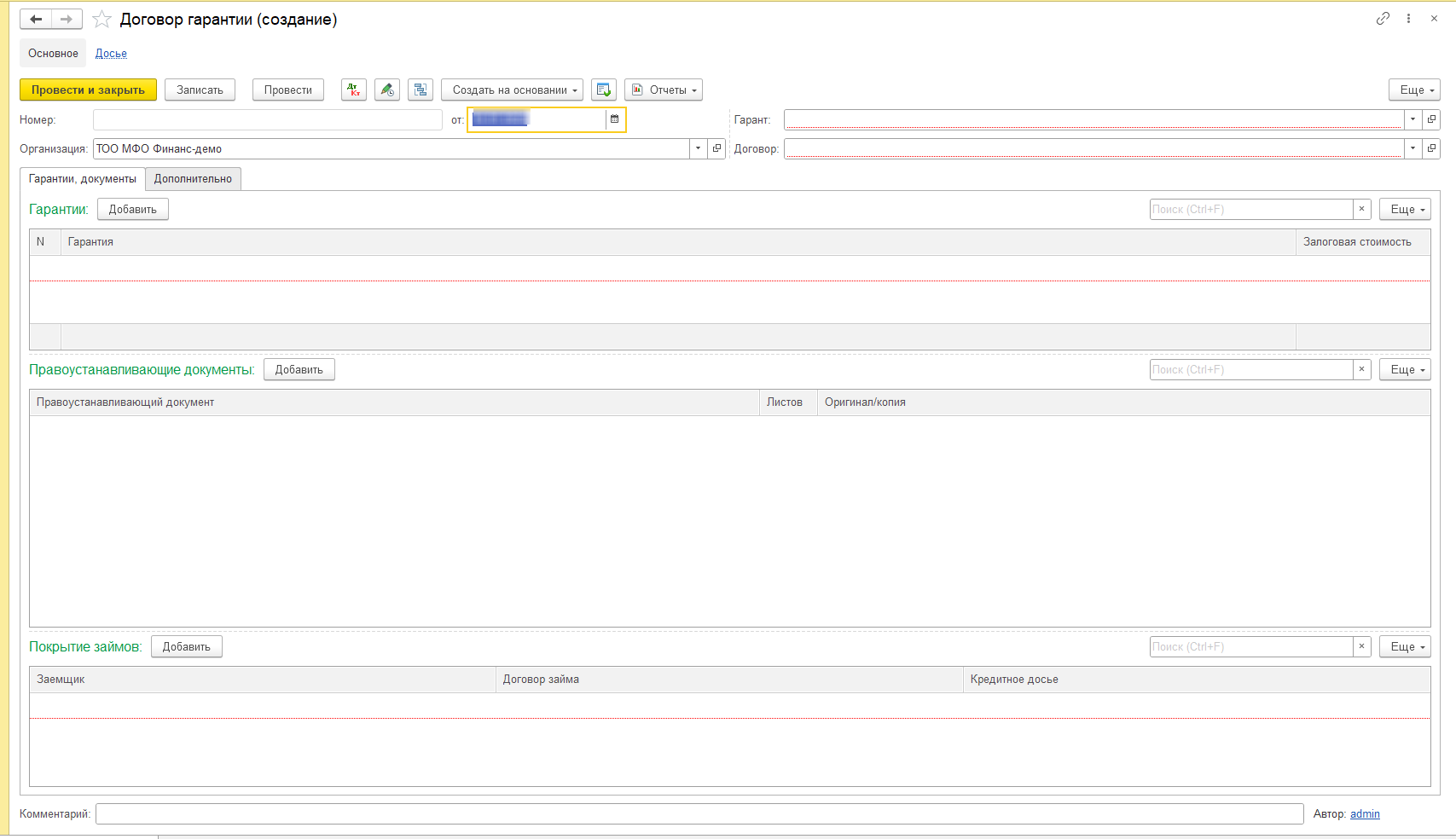Focus the Покрытие займов search box
Screen dimensions: 1456x839
[x=1251, y=646]
